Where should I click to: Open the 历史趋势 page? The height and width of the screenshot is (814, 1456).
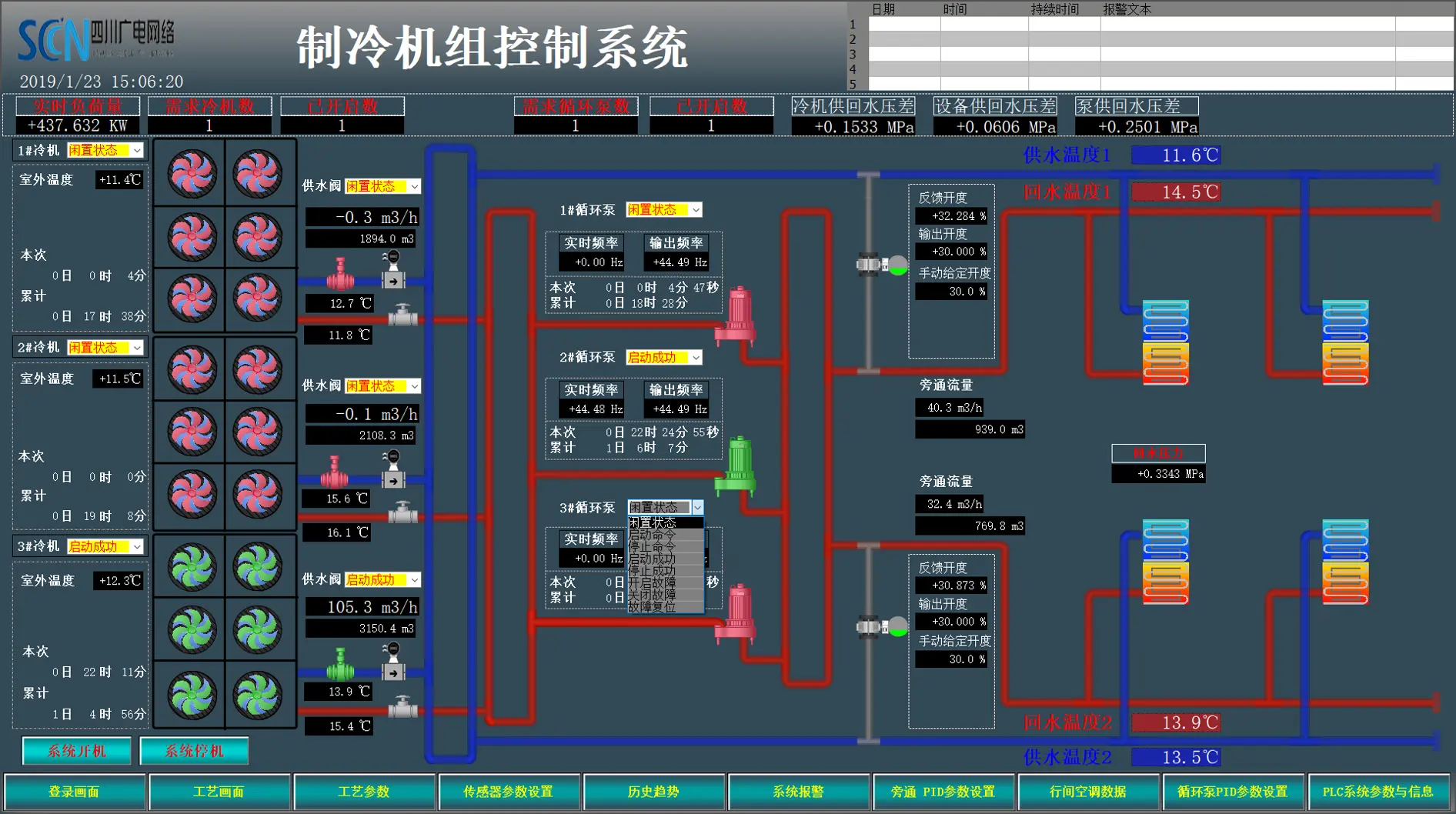tap(653, 792)
